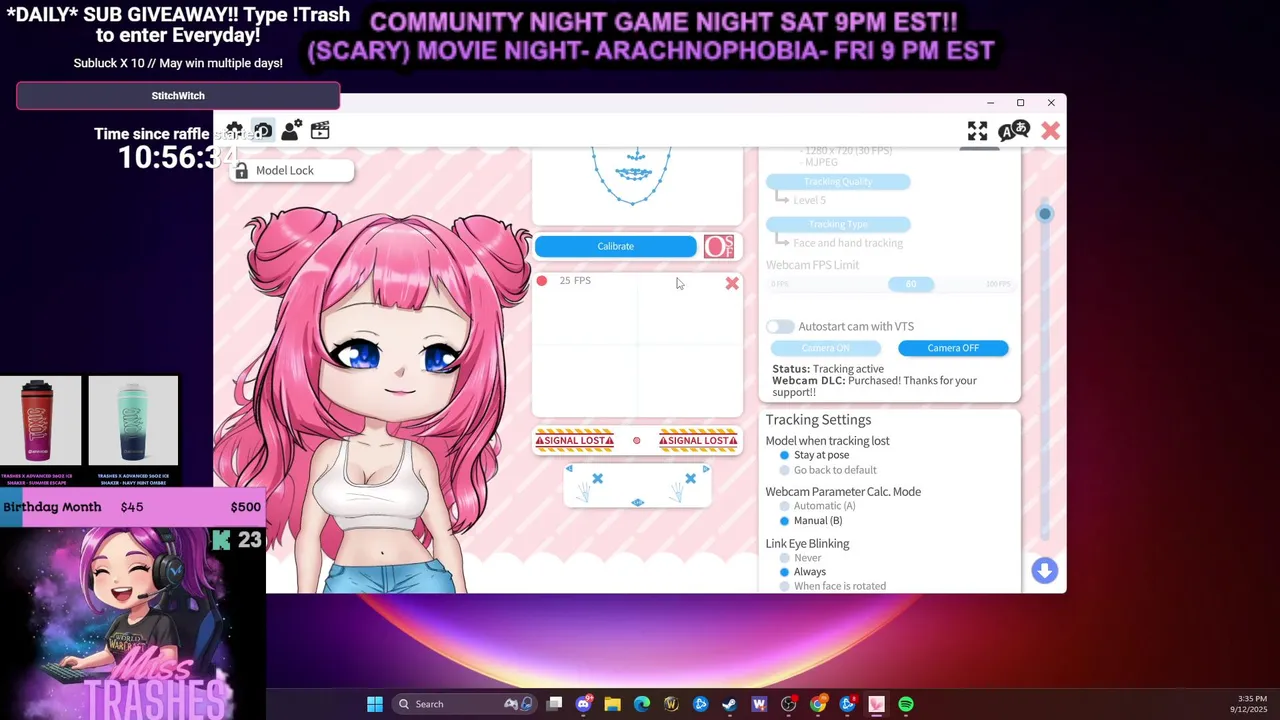Screen dimensions: 1280x720
Task: Click the red recording dot by 25 FPS
Action: [x=542, y=281]
